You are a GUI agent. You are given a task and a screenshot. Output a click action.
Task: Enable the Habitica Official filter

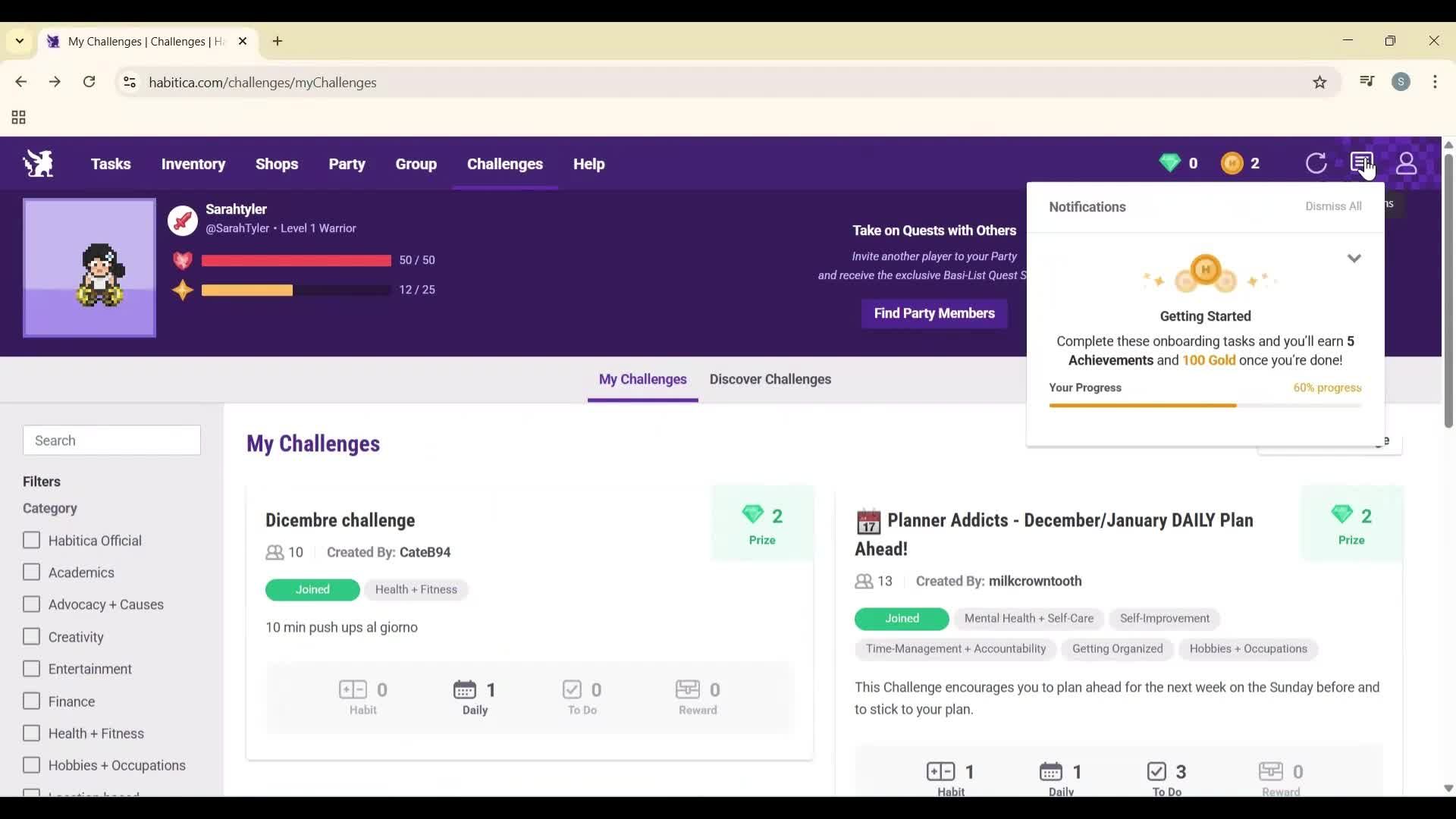pyautogui.click(x=32, y=540)
